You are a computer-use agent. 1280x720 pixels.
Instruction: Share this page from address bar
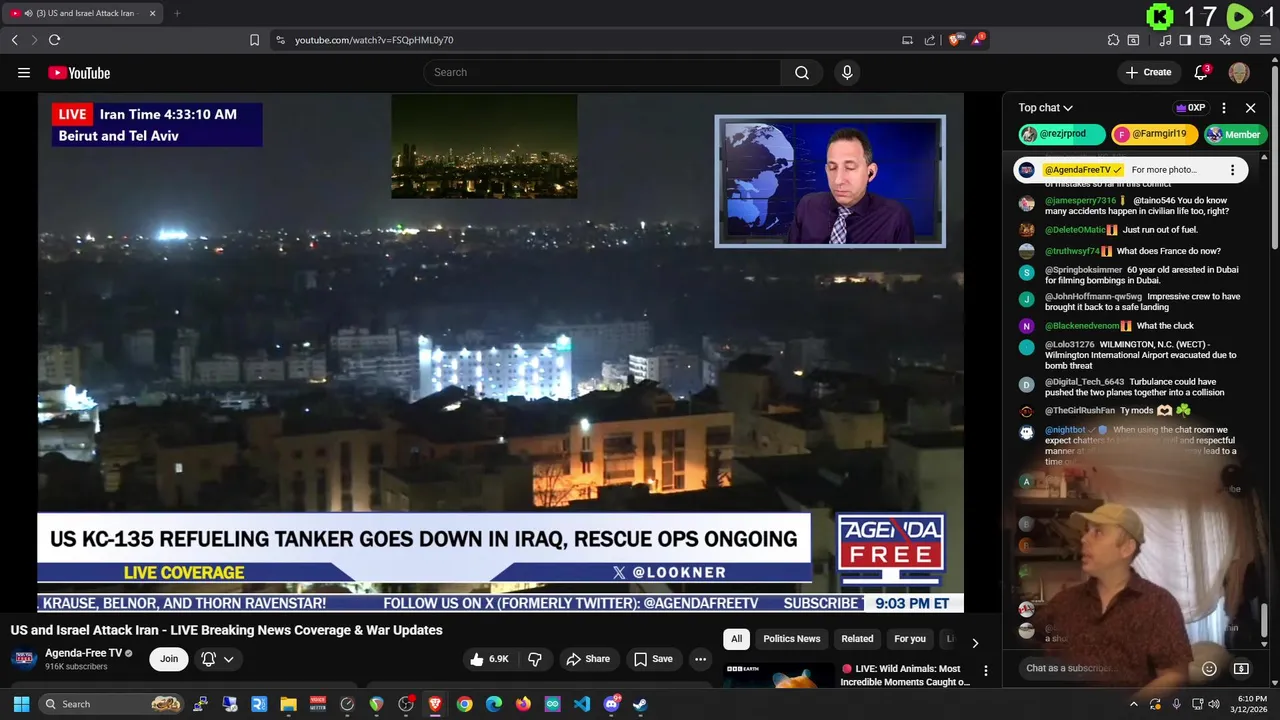click(x=929, y=40)
